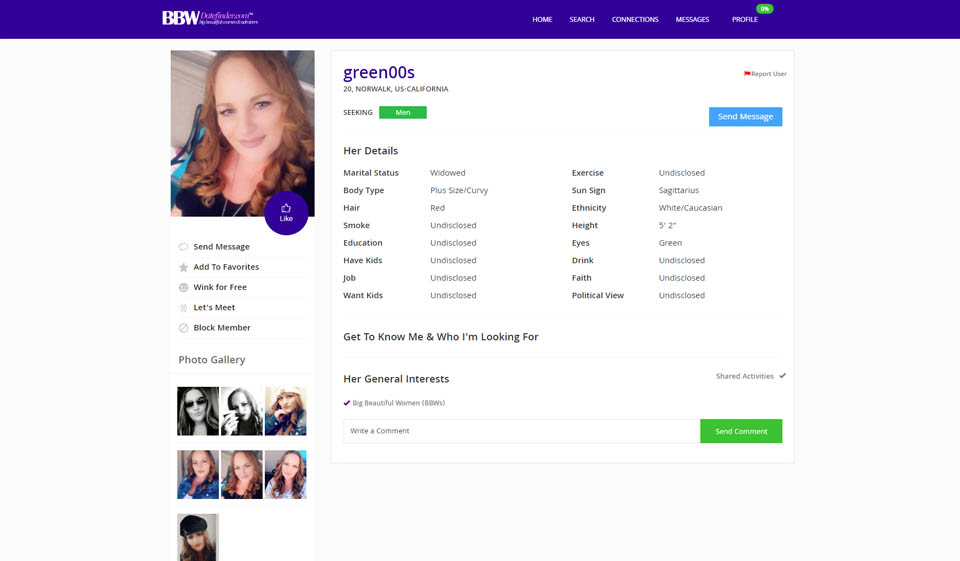Screen dimensions: 960x561
Task: Open the Search menu item
Action: 582,19
